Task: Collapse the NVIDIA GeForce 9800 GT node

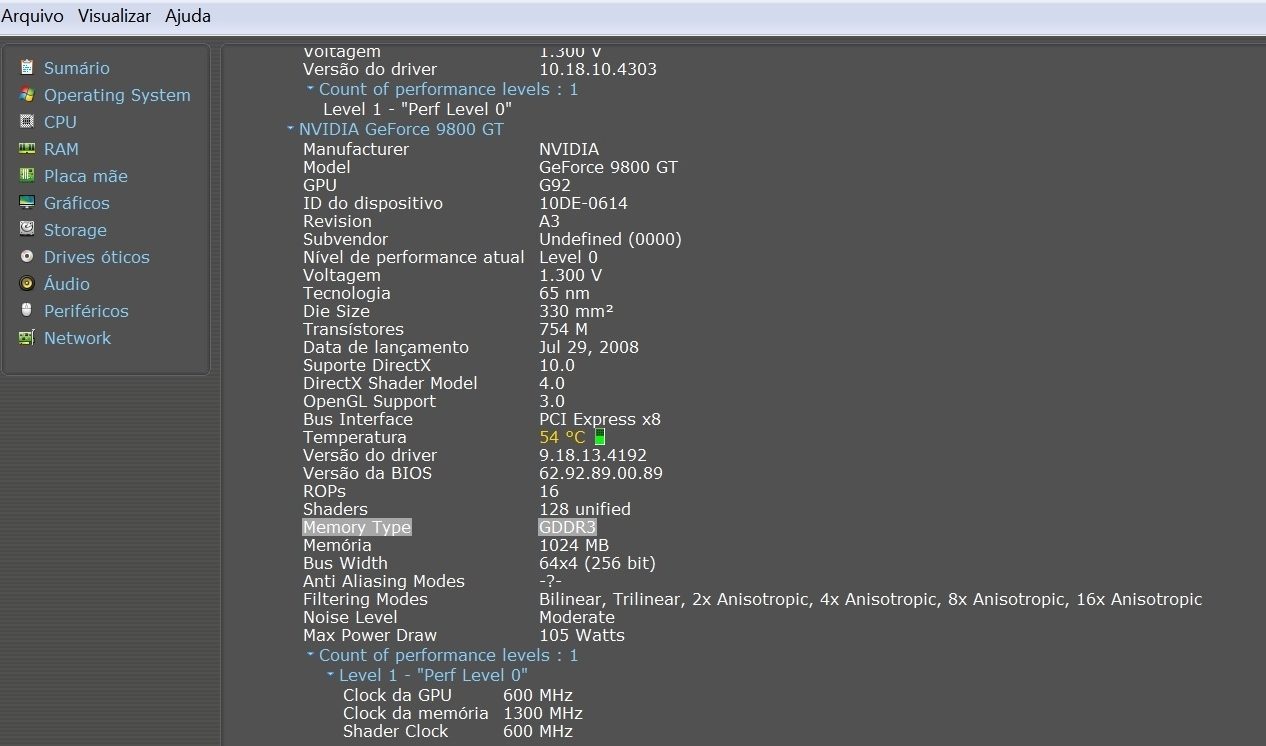Action: pyautogui.click(x=290, y=130)
